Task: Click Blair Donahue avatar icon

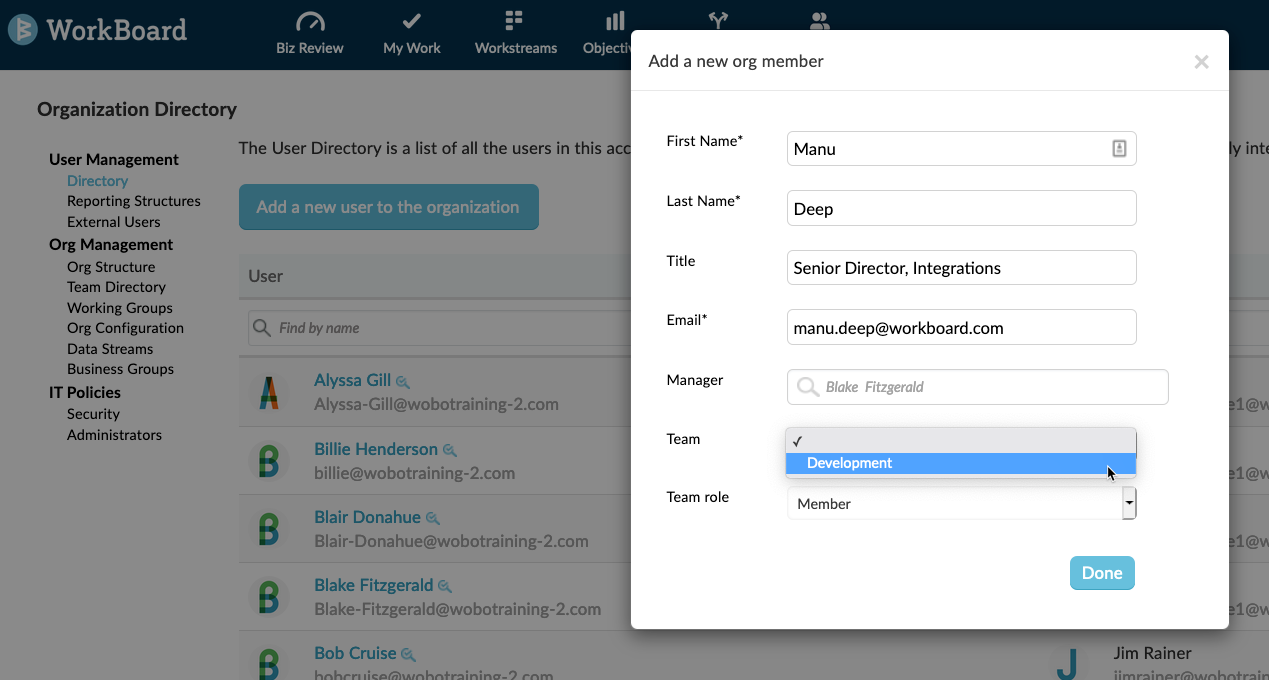Action: tap(269, 528)
